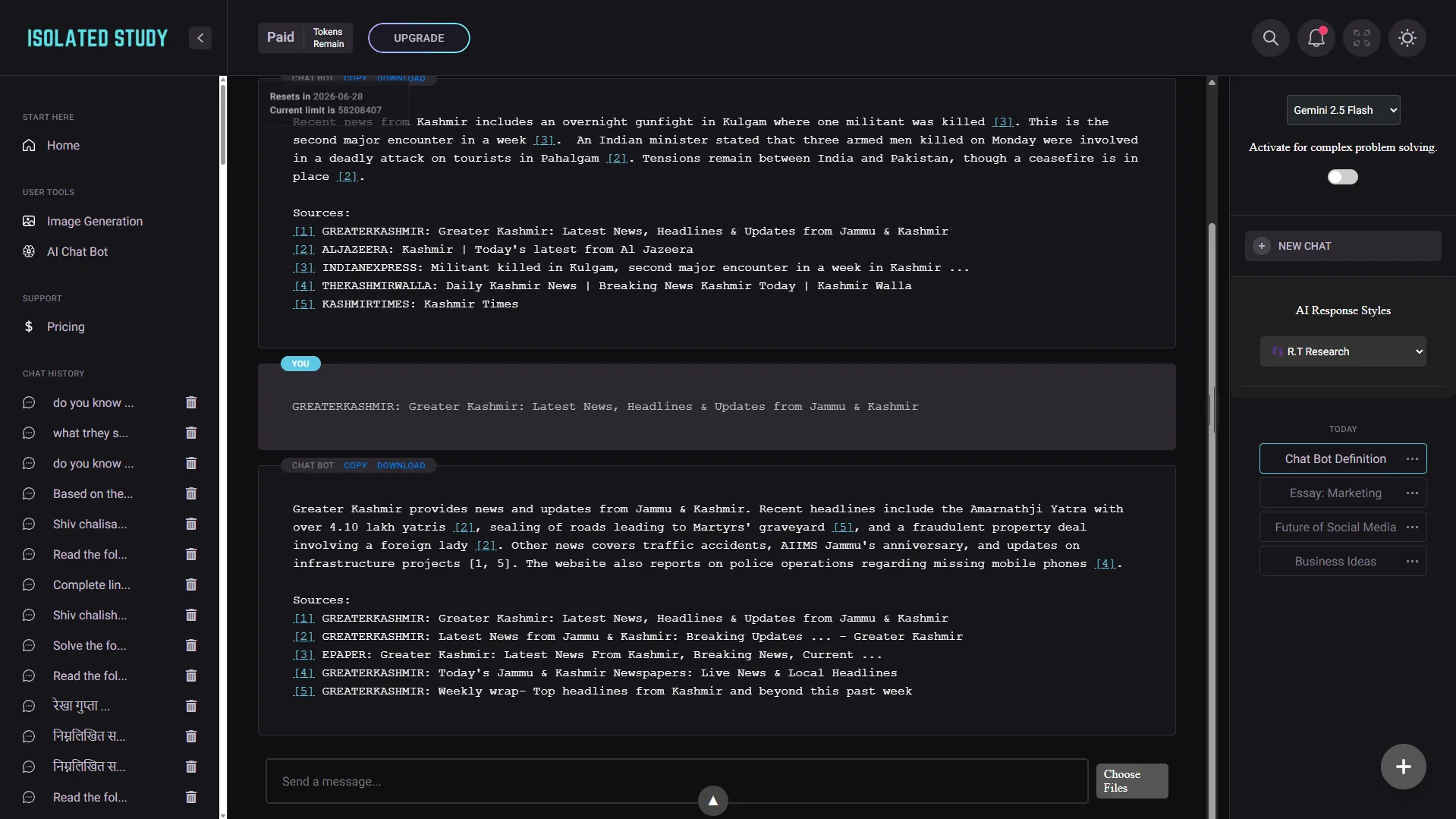This screenshot has height=819, width=1456.
Task: Delete the 'रेखा गुप्ता ...' chat
Action: point(191,706)
